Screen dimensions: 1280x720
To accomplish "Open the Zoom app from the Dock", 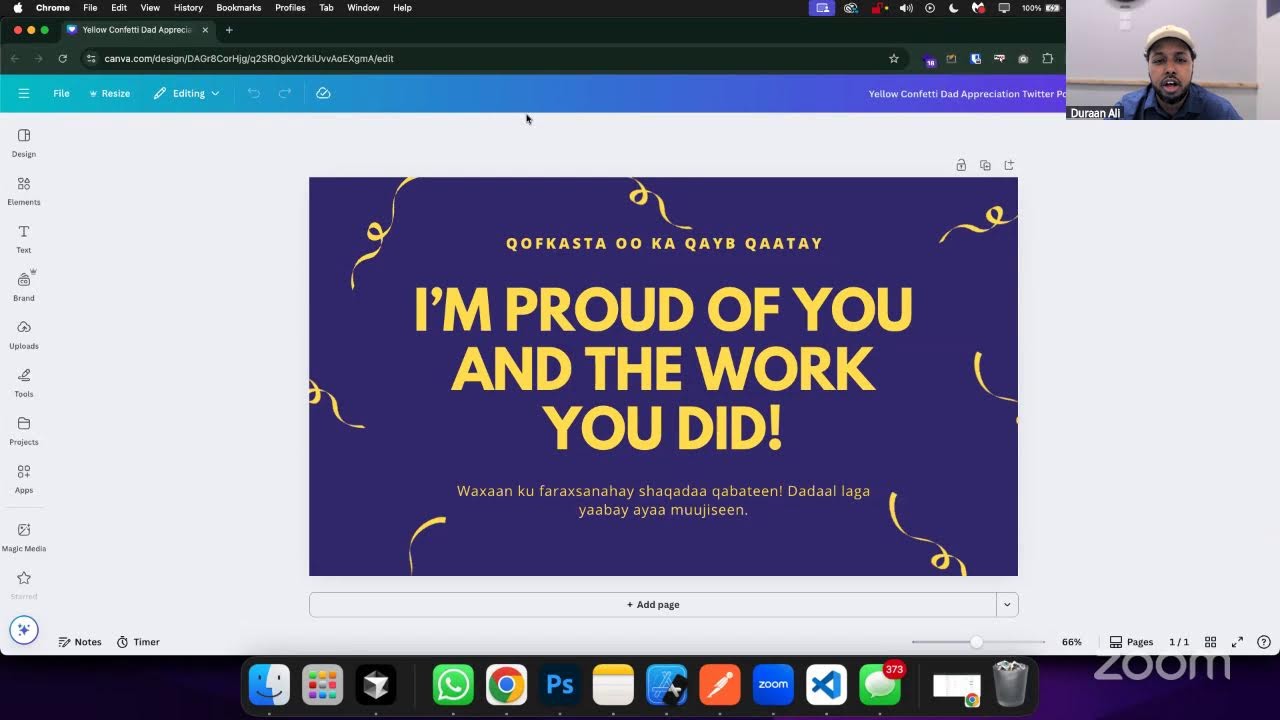I will point(773,685).
